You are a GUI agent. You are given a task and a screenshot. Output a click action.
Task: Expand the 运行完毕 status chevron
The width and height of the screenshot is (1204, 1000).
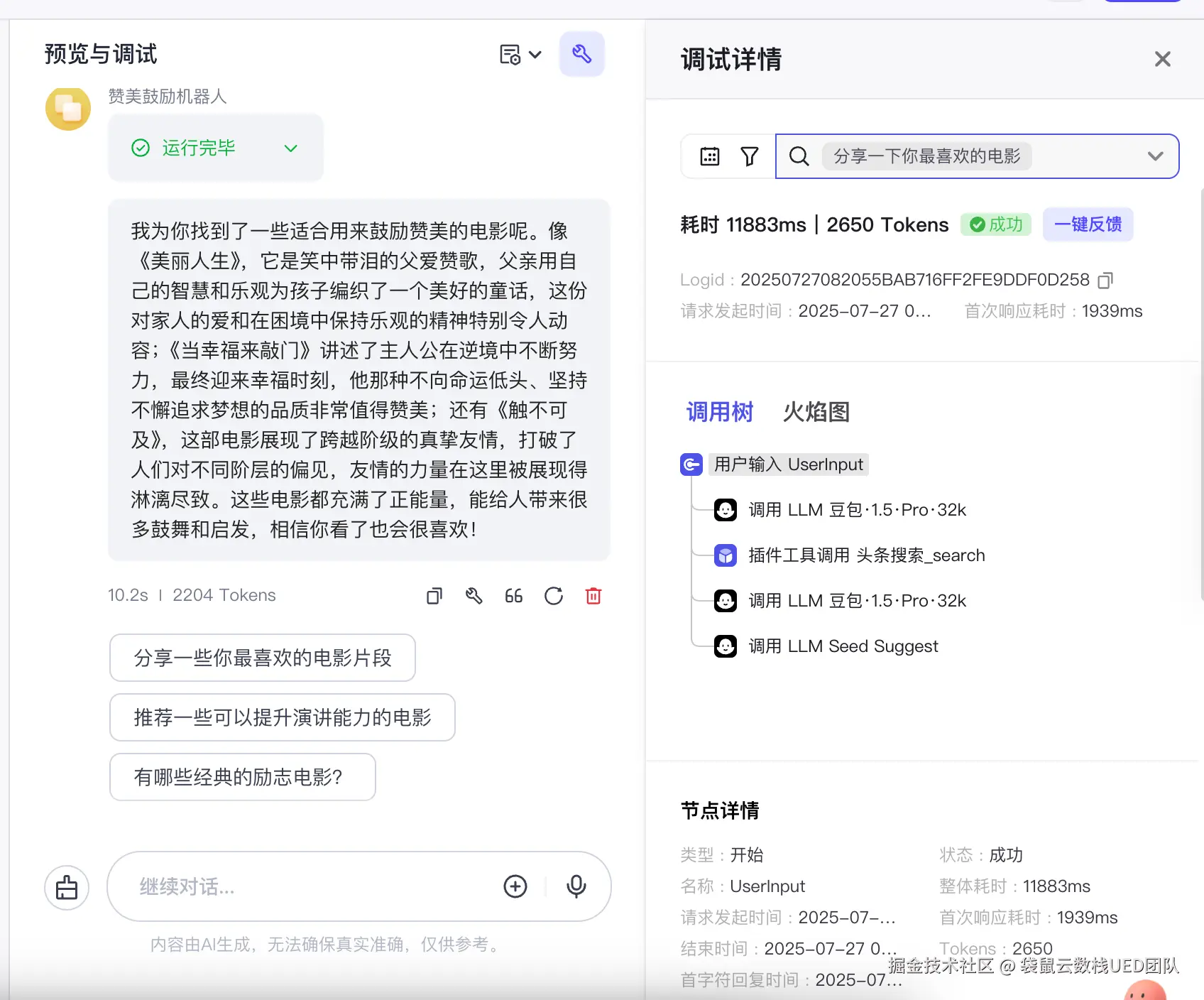pyautogui.click(x=290, y=148)
